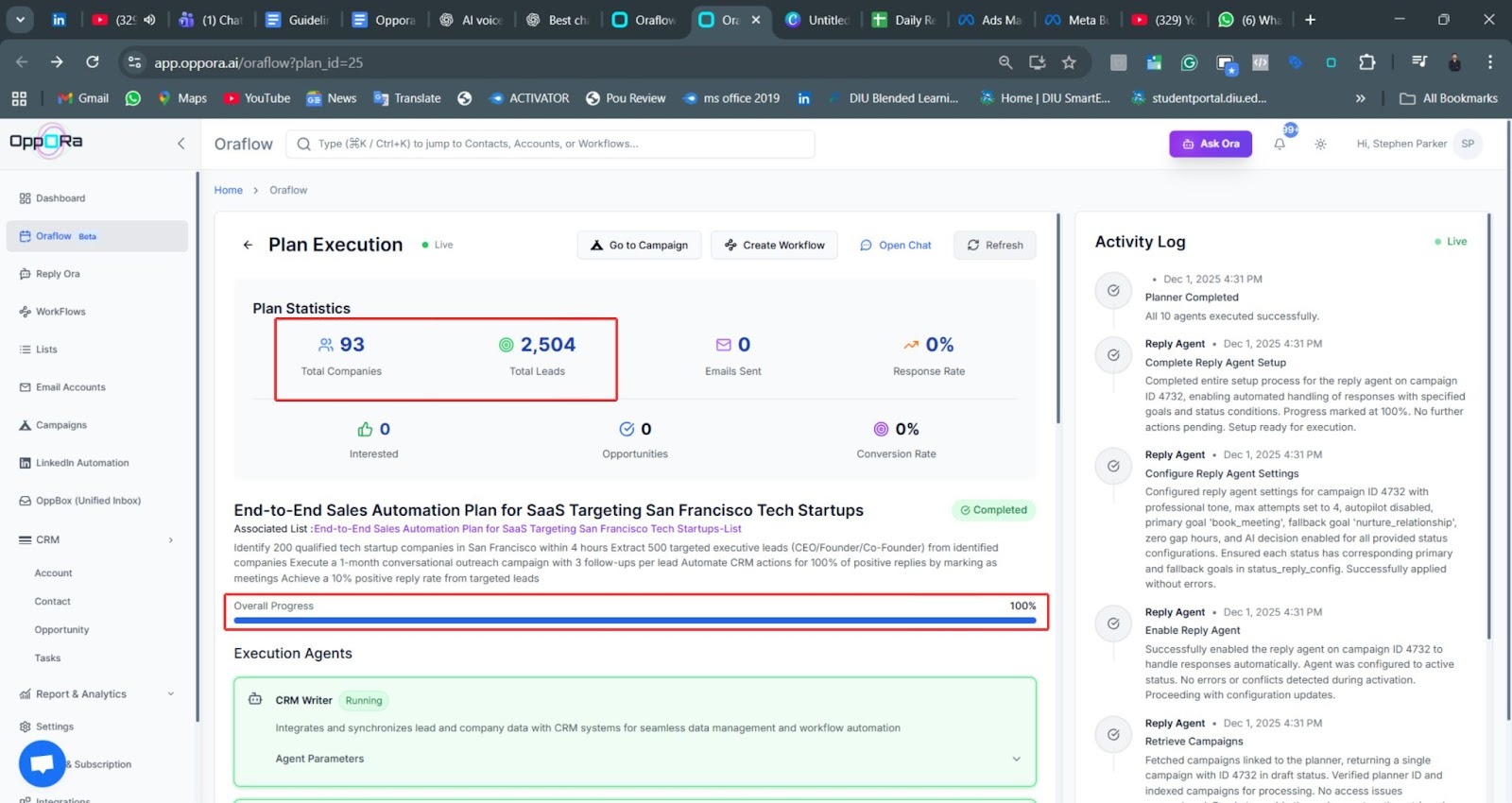Screen dimensions: 1512x803
Task: Click the Go to Campaign button
Action: (x=639, y=246)
